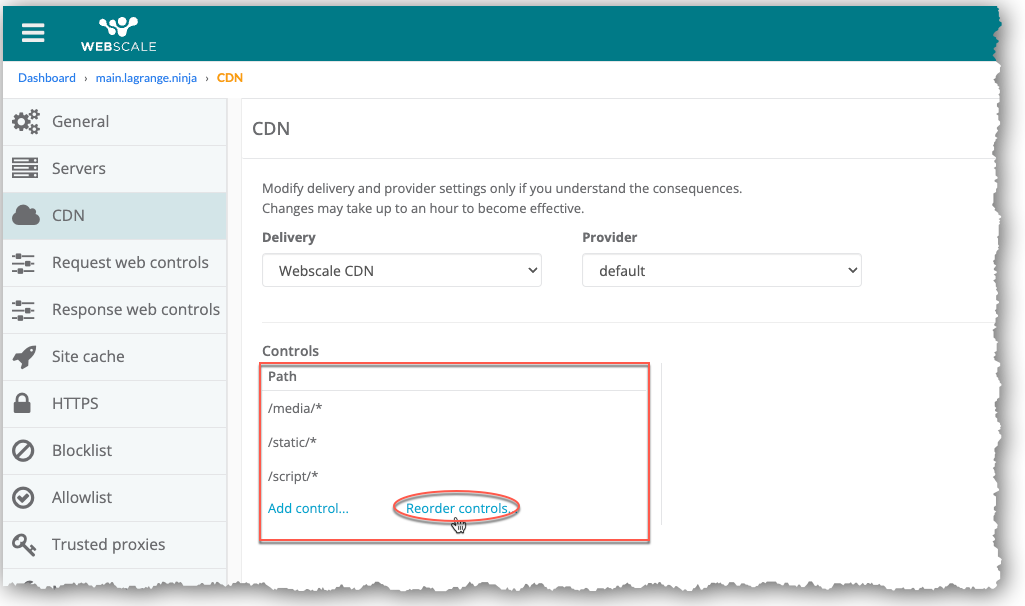Open main.lagrange.ninja breadcrumb link
Image resolution: width=1025 pixels, height=606 pixels.
click(x=146, y=78)
